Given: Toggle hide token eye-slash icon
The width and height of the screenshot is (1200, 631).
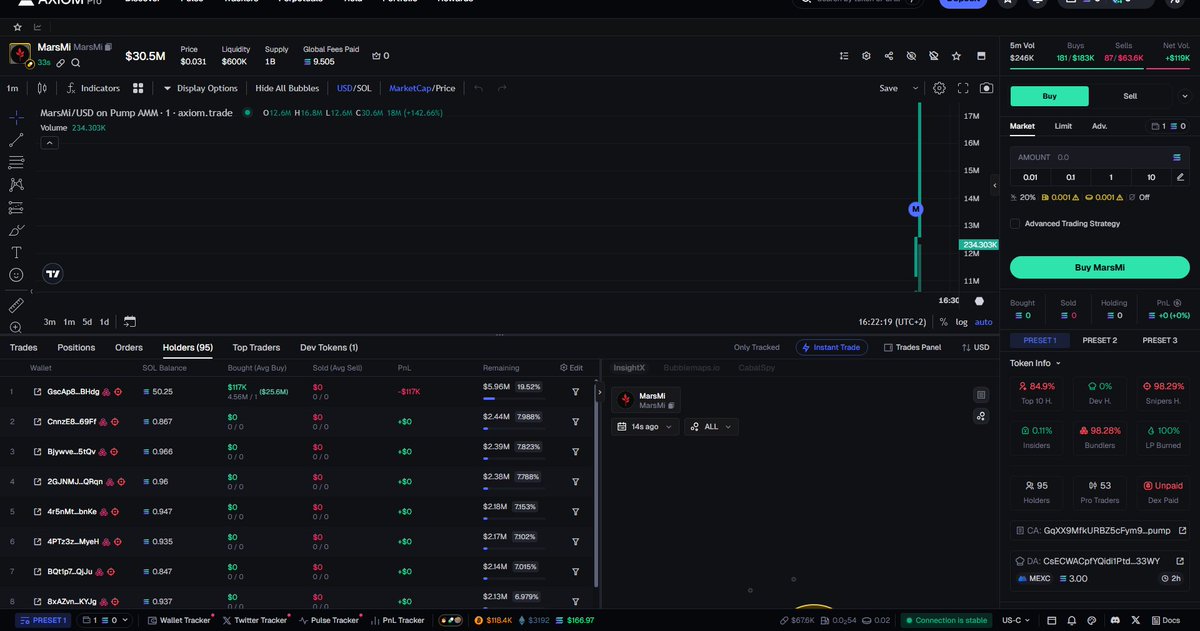Looking at the screenshot, I should tap(911, 56).
